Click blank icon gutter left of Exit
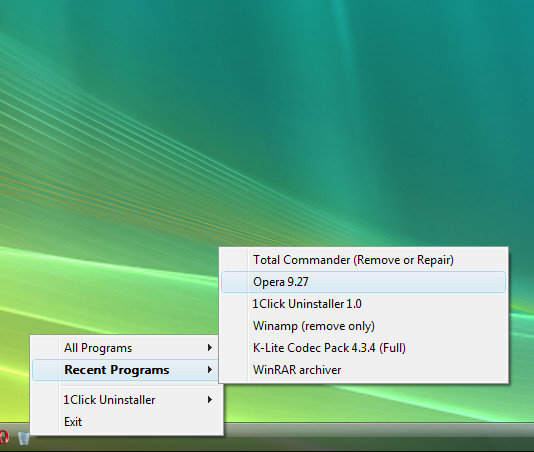This screenshot has width=534, height=452. click(x=45, y=422)
